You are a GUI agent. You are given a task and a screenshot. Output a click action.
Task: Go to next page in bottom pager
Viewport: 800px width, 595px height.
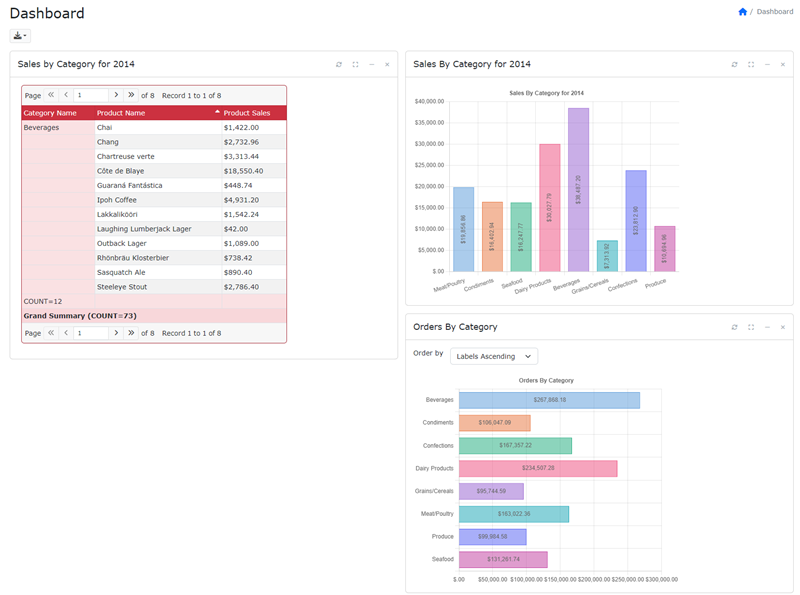tap(116, 333)
